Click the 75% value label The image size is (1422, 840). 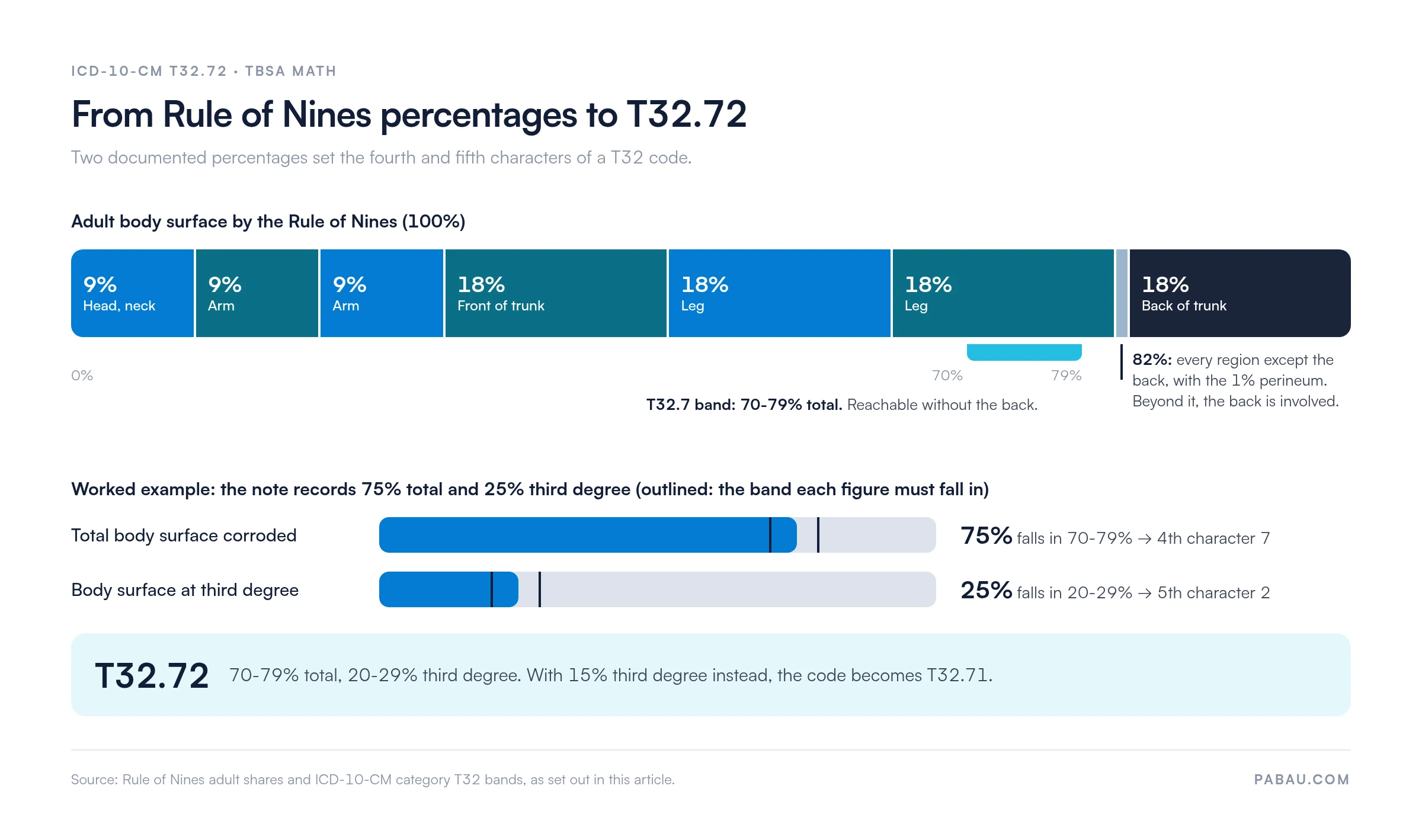click(986, 536)
